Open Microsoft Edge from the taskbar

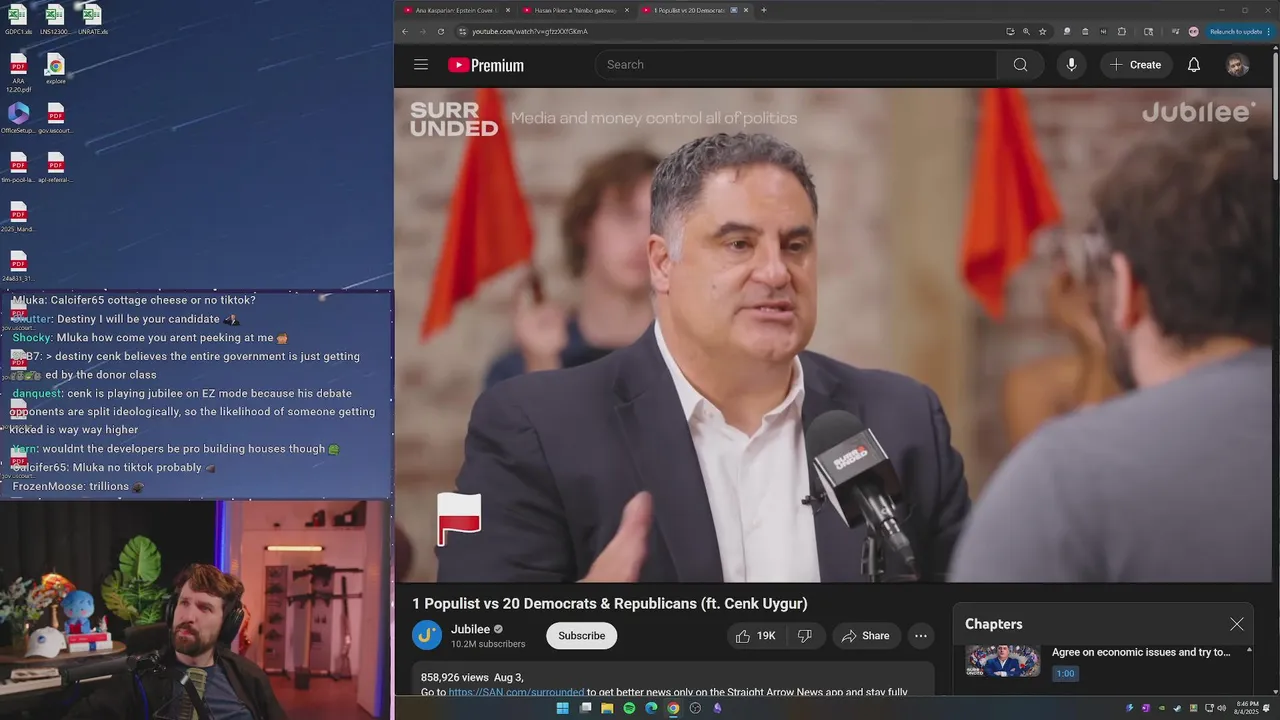(651, 708)
